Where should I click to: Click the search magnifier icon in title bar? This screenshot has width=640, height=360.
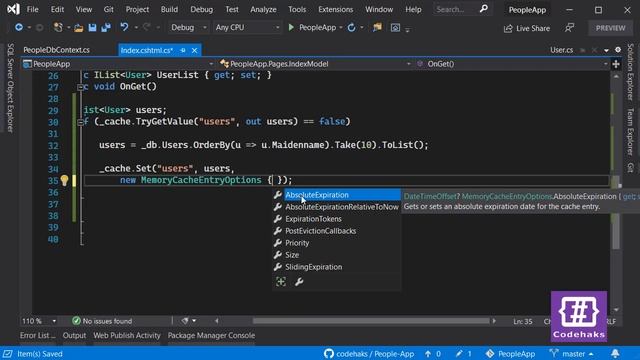pos(483,9)
